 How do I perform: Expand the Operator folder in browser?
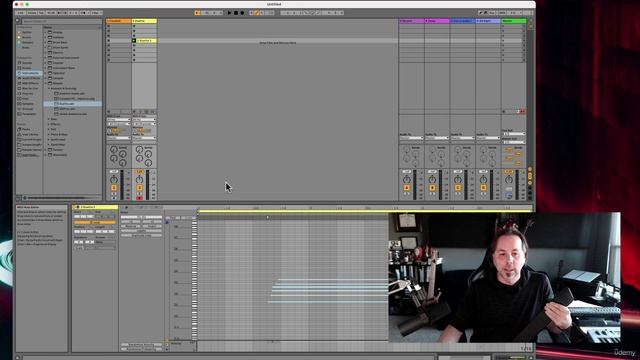pyautogui.click(x=46, y=73)
